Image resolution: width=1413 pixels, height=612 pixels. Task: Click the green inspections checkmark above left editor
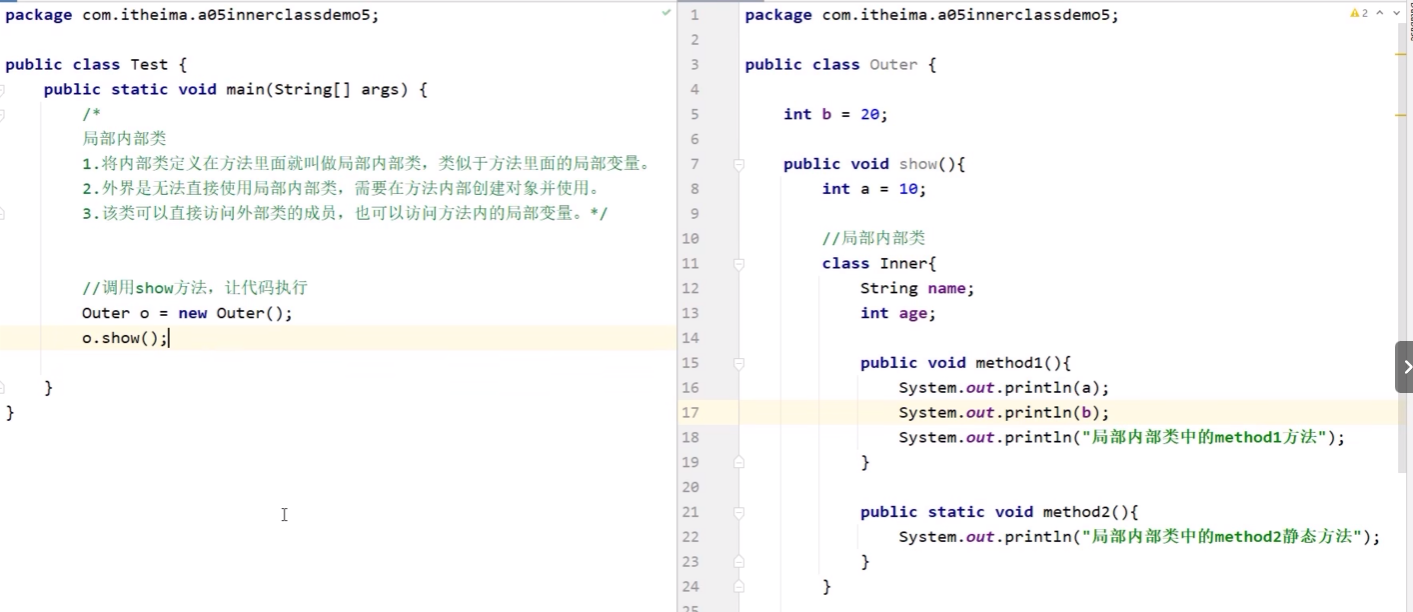point(666,13)
